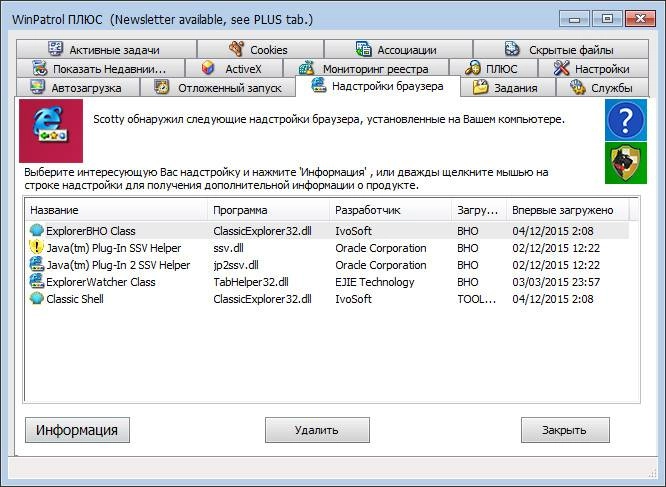666x487 pixels.
Task: Click the Службы gears icon
Action: (578, 87)
